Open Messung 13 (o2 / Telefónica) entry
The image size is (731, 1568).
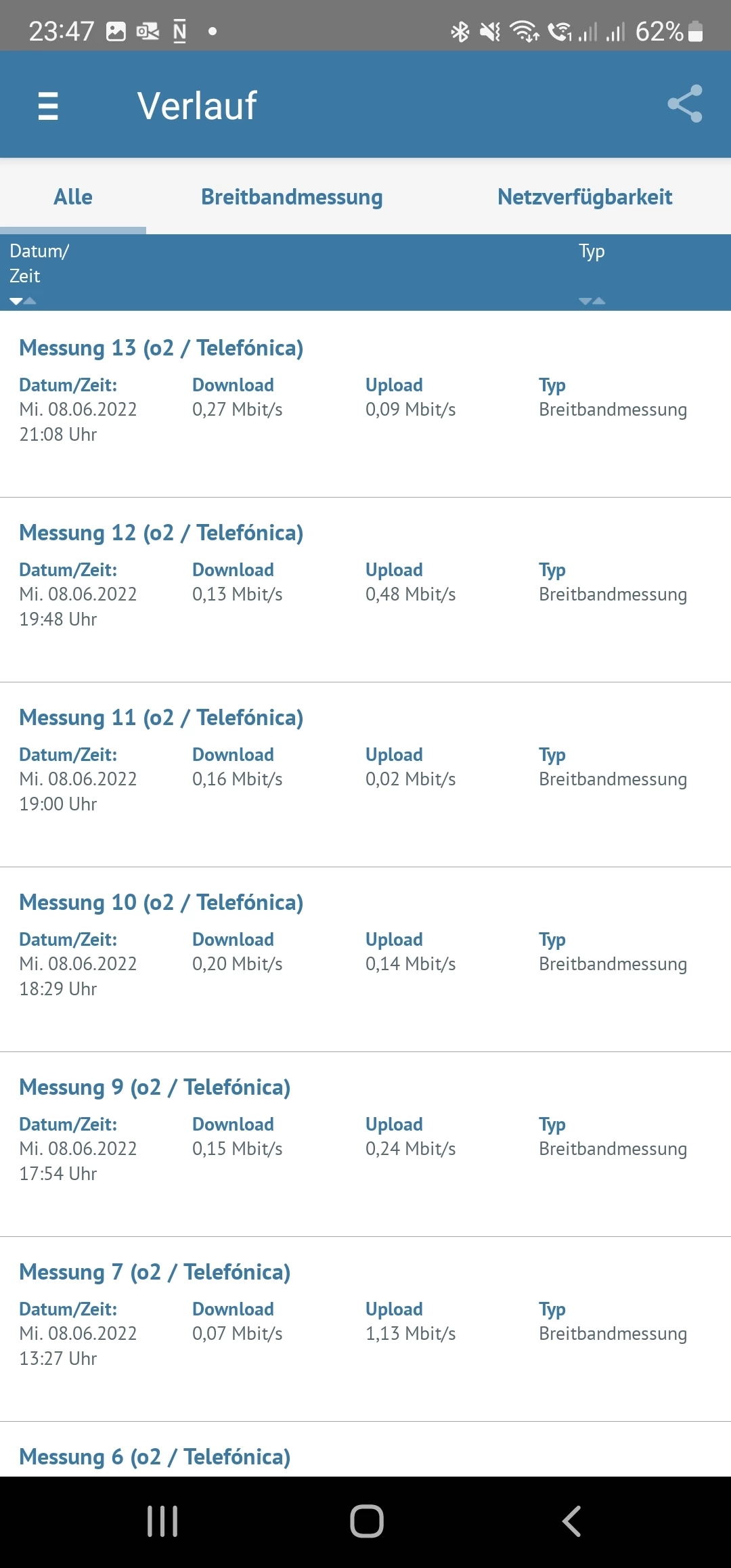[x=161, y=348]
